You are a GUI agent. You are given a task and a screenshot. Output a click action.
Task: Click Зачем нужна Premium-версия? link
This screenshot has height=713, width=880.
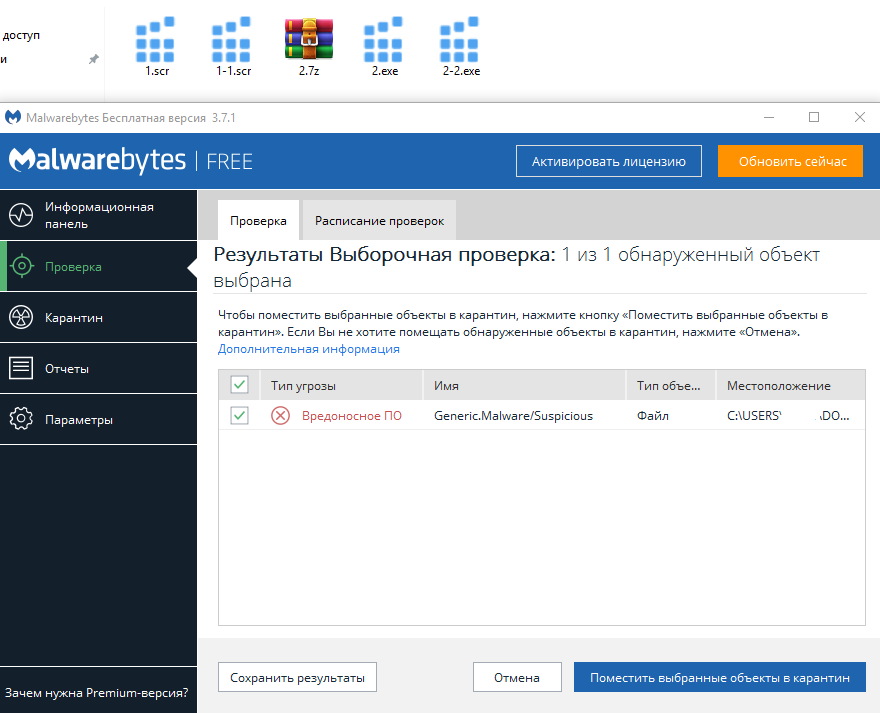point(97,693)
